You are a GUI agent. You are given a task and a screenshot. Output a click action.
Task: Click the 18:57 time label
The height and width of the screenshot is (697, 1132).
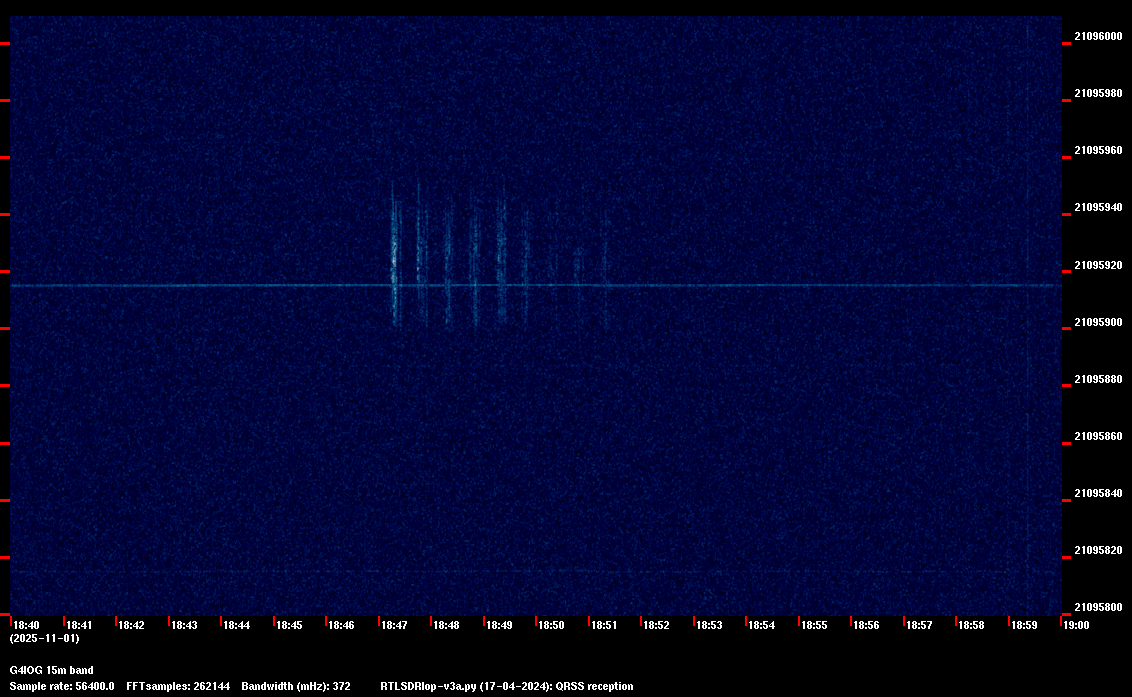tap(919, 625)
